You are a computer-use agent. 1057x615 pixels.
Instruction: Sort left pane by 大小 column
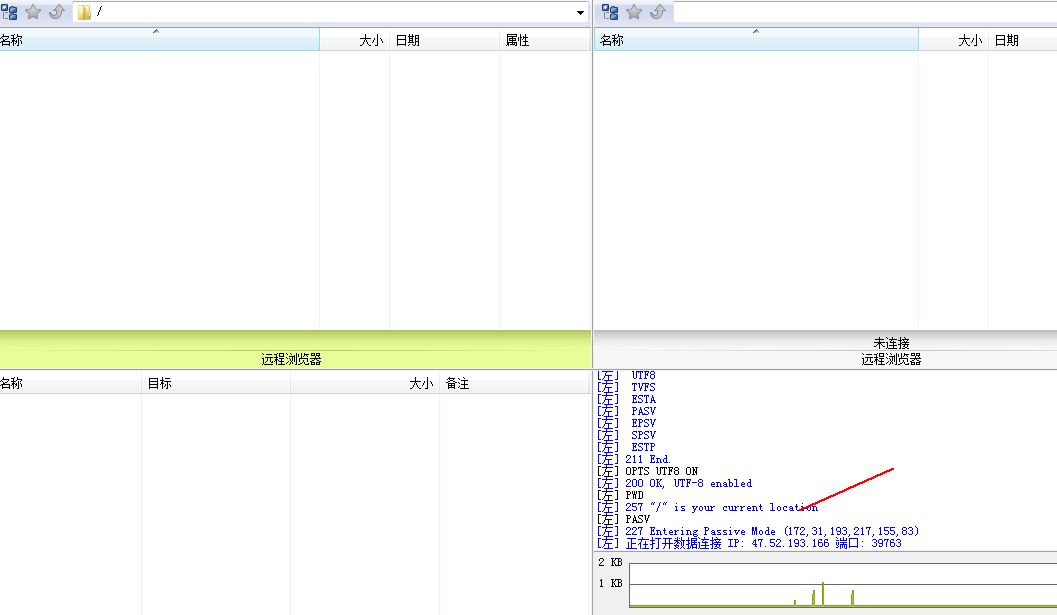pyautogui.click(x=355, y=41)
